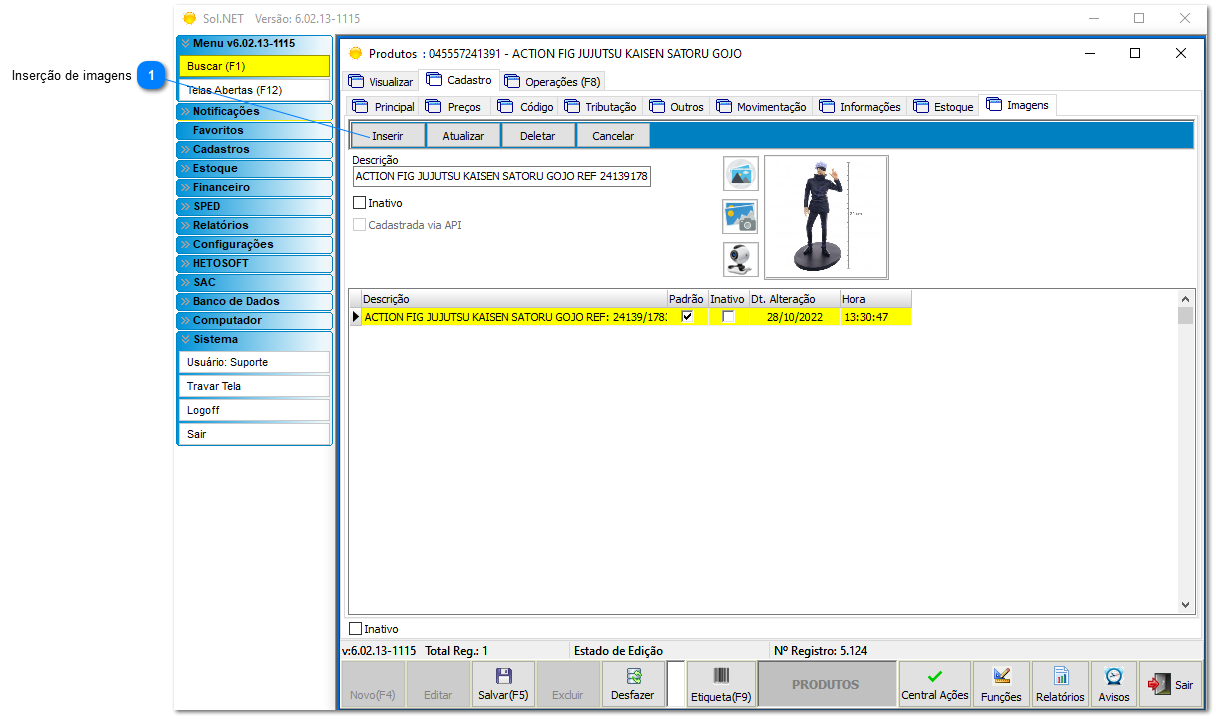Open Central Ações with the green checkmark icon

[x=934, y=684]
